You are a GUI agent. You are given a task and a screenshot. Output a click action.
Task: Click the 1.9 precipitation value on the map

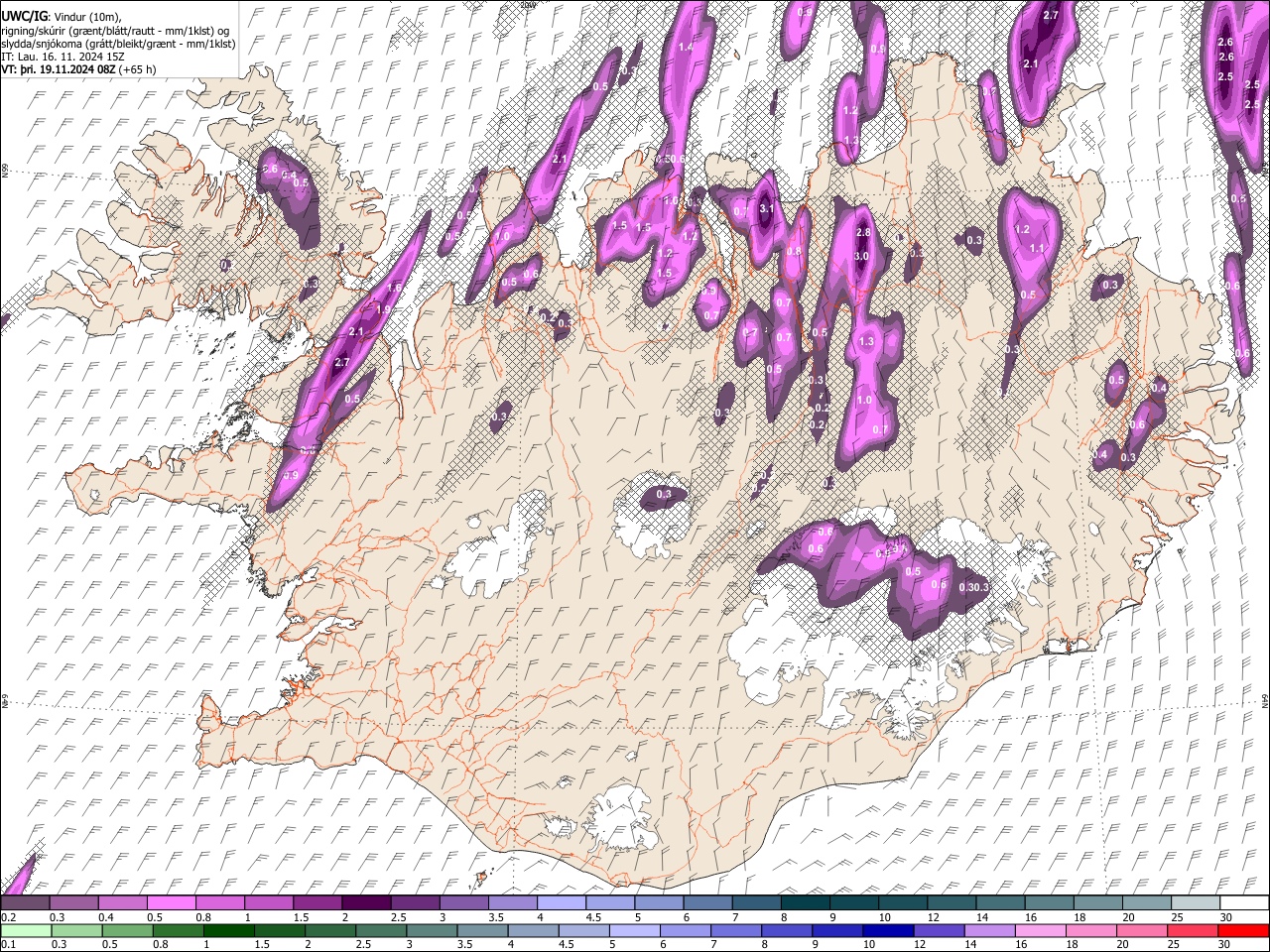(x=383, y=310)
